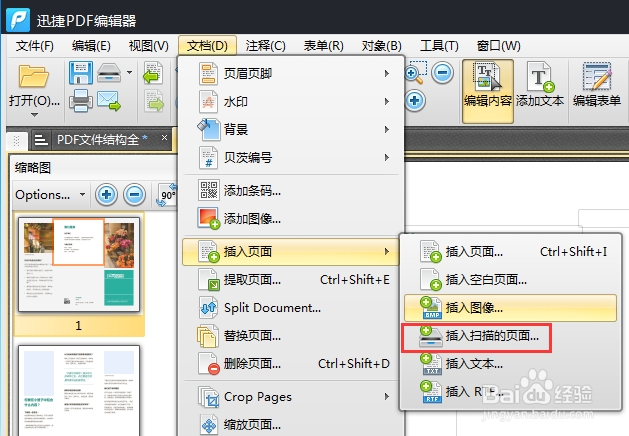The width and height of the screenshot is (629, 436).
Task: Click the email envelope icon
Action: tap(109, 101)
